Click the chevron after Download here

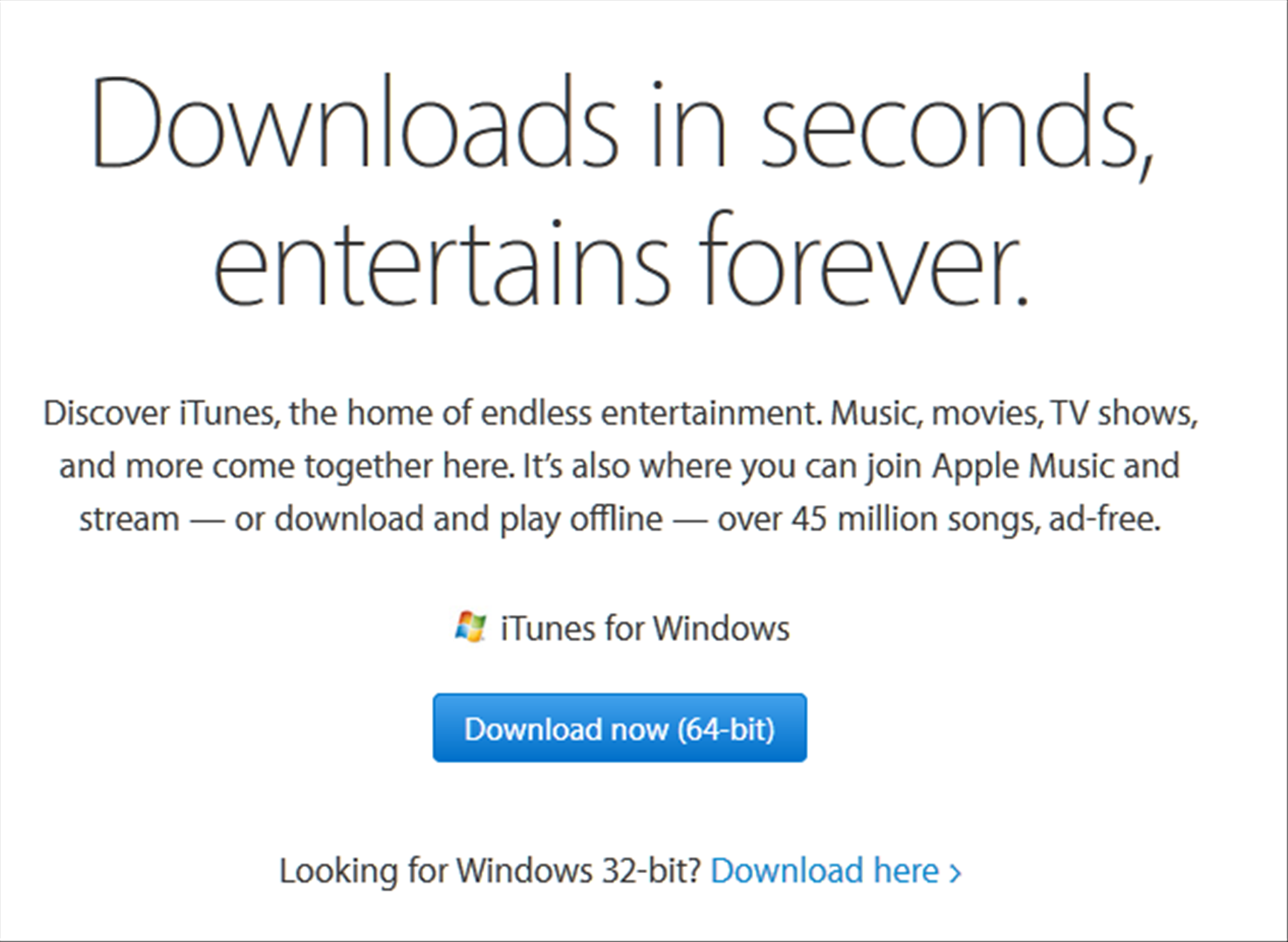(956, 872)
